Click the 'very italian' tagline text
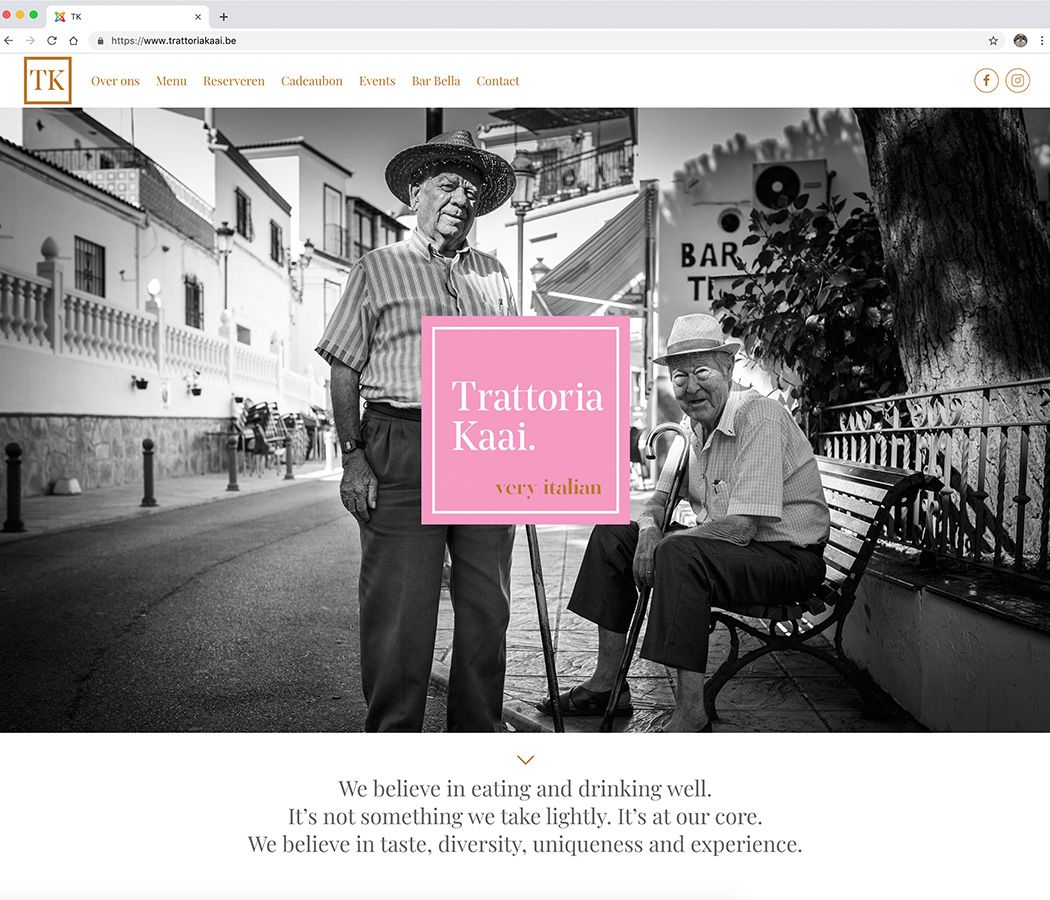1050x900 pixels. click(x=548, y=488)
